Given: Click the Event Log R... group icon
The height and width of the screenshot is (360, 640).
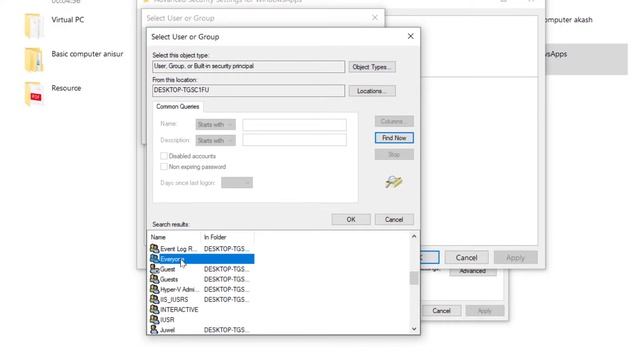Looking at the screenshot, I should click(x=154, y=248).
